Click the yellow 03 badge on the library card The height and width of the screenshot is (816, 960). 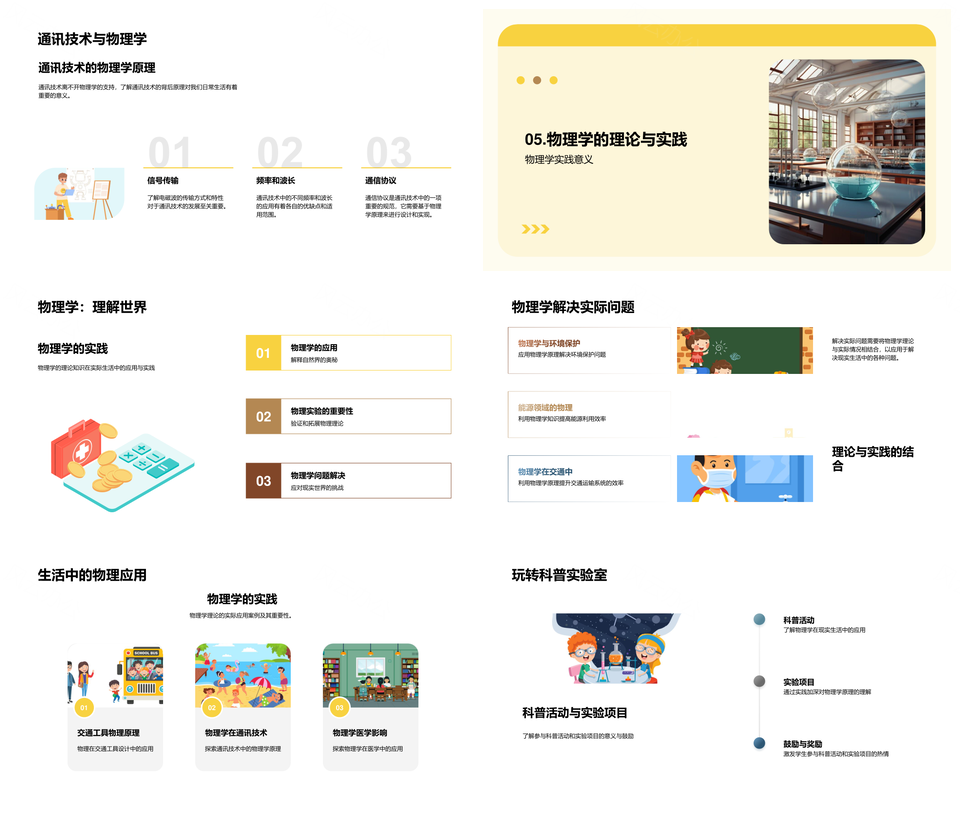[x=339, y=708]
